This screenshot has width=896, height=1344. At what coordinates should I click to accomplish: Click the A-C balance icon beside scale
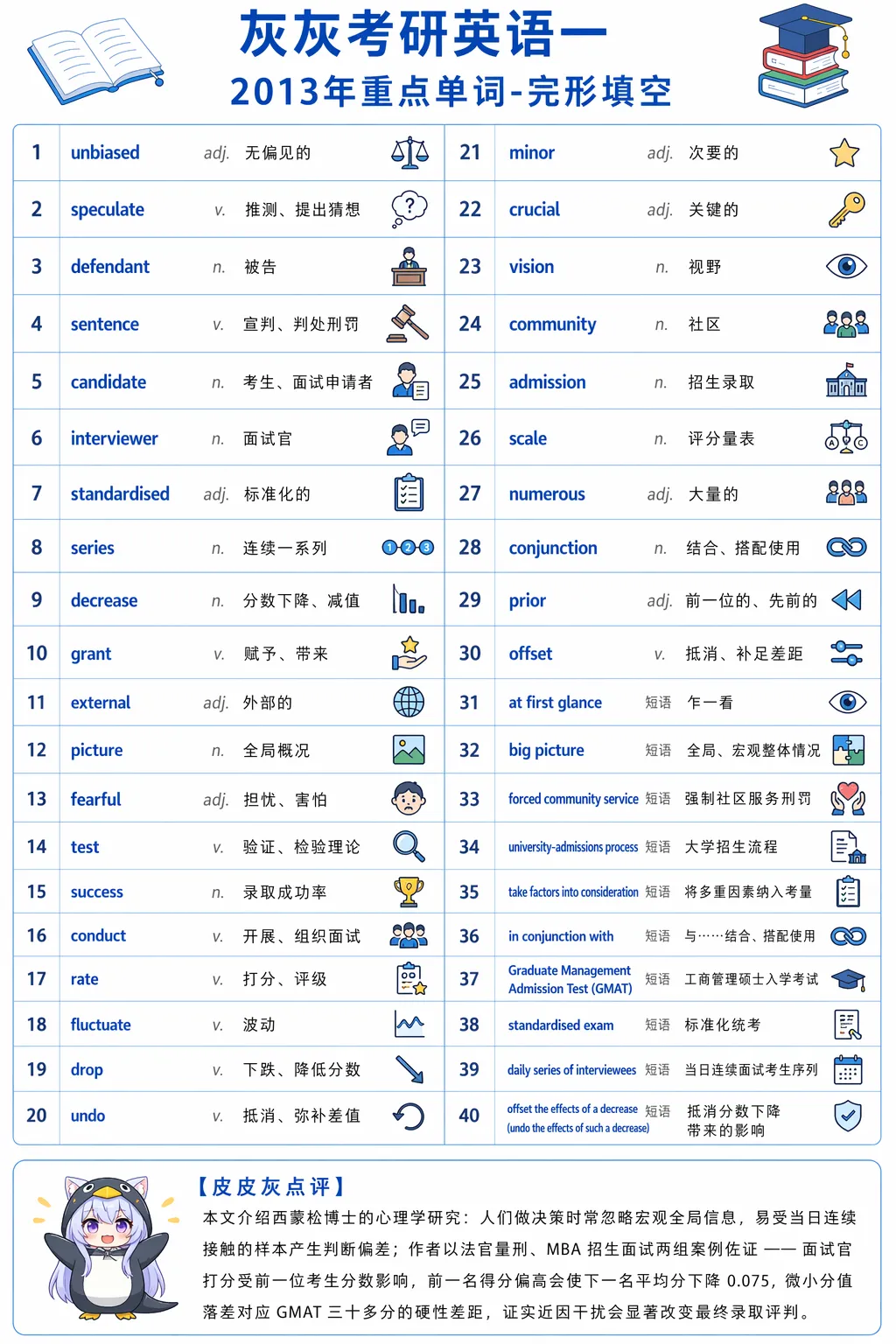tap(846, 437)
